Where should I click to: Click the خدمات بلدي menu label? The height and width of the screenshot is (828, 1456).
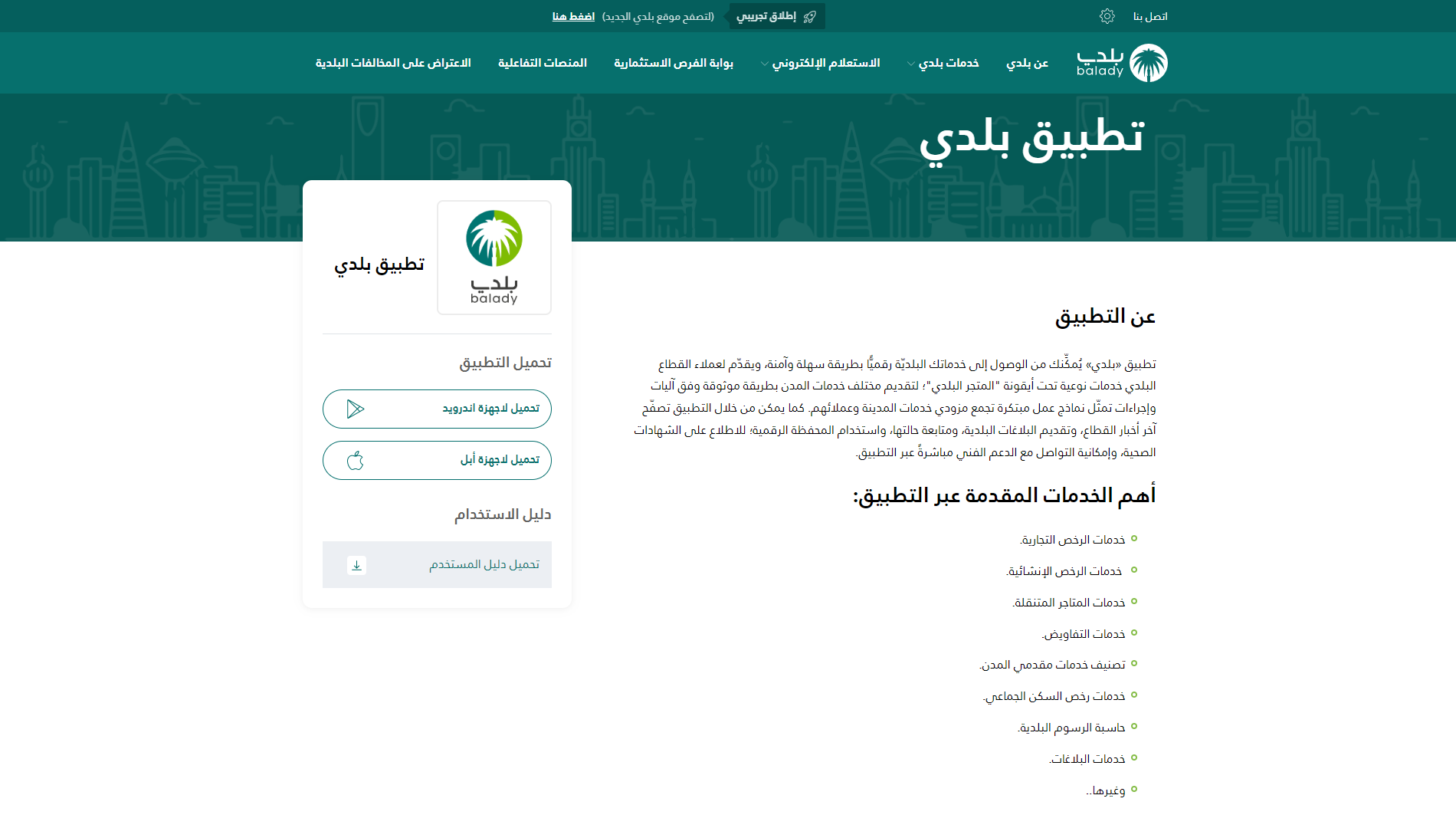(x=949, y=63)
